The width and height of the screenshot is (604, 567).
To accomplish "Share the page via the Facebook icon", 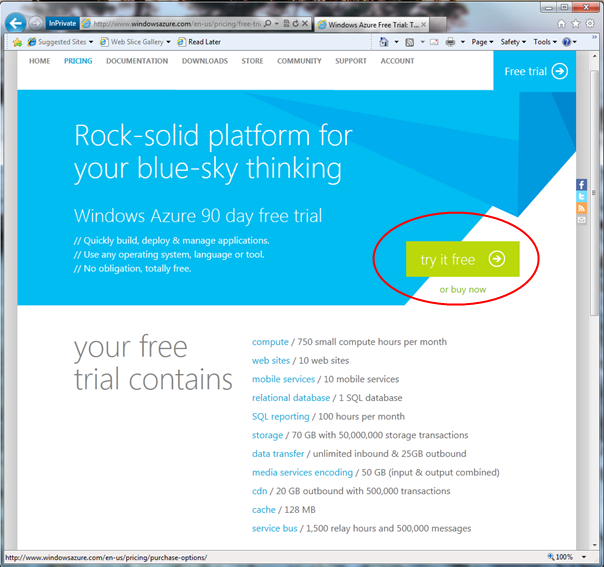I will click(x=582, y=185).
